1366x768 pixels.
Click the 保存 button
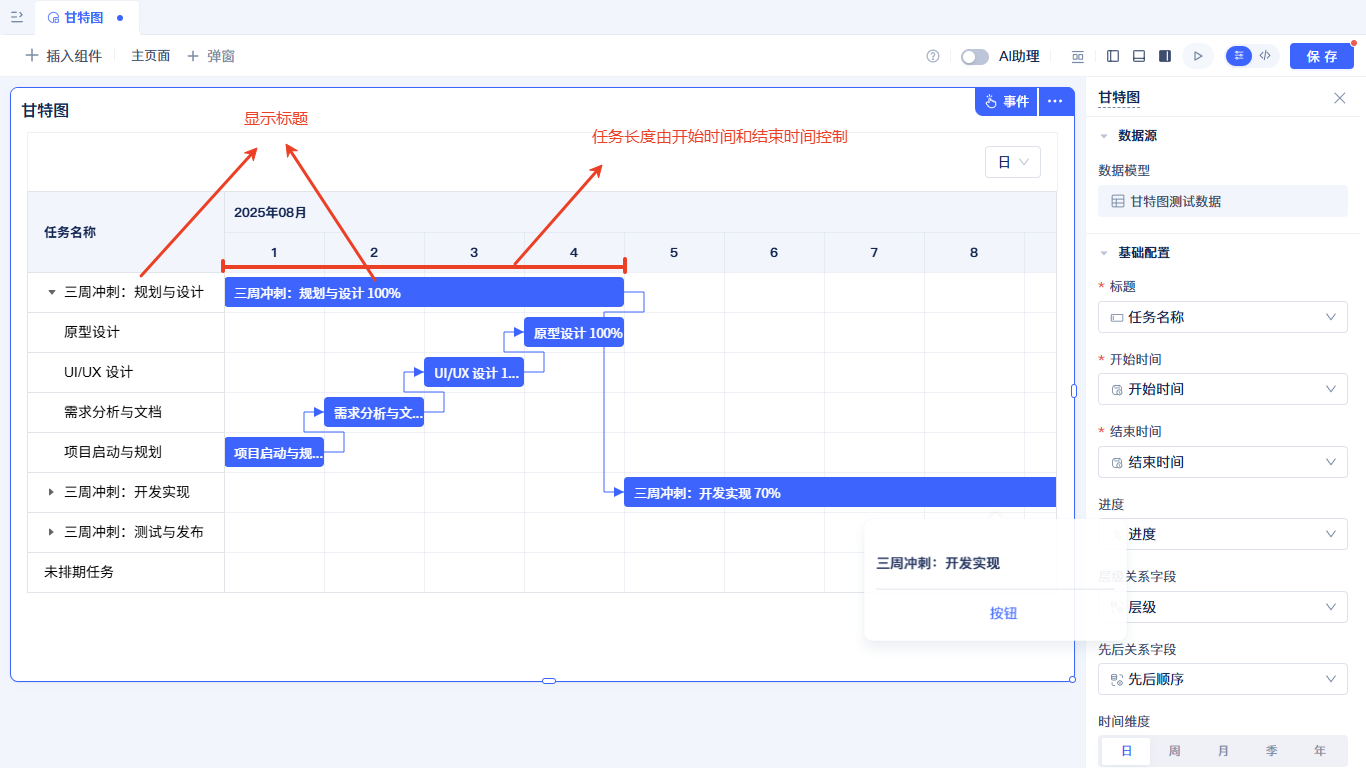[x=1322, y=56]
